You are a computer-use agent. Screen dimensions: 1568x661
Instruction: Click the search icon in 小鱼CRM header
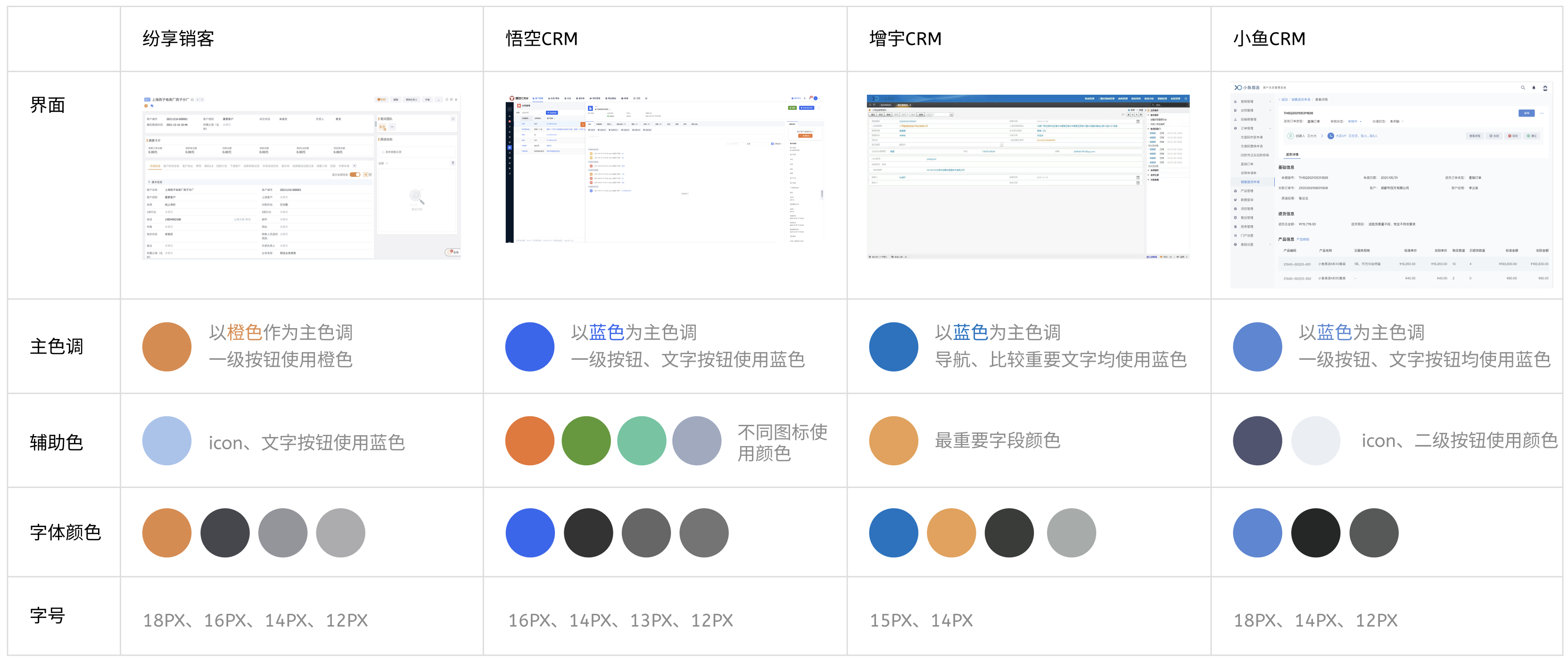(x=1523, y=88)
